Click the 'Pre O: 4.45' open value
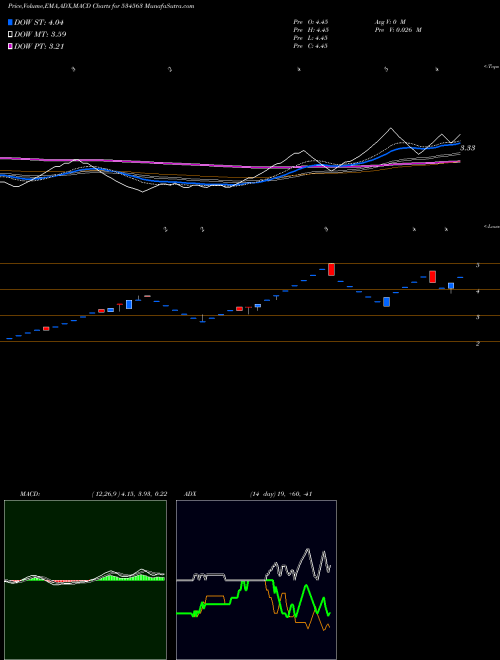Viewport: 500px width, 660px height. click(x=311, y=22)
